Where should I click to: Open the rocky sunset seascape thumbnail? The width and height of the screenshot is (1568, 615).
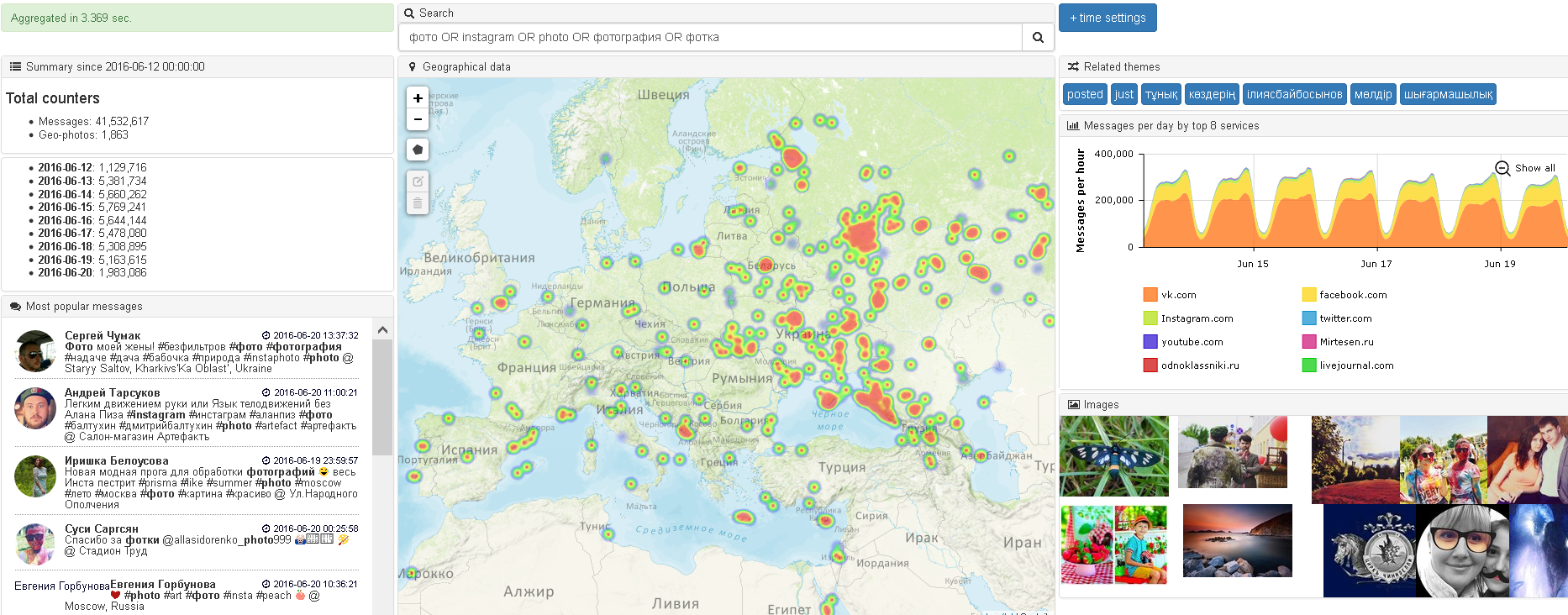1237,540
